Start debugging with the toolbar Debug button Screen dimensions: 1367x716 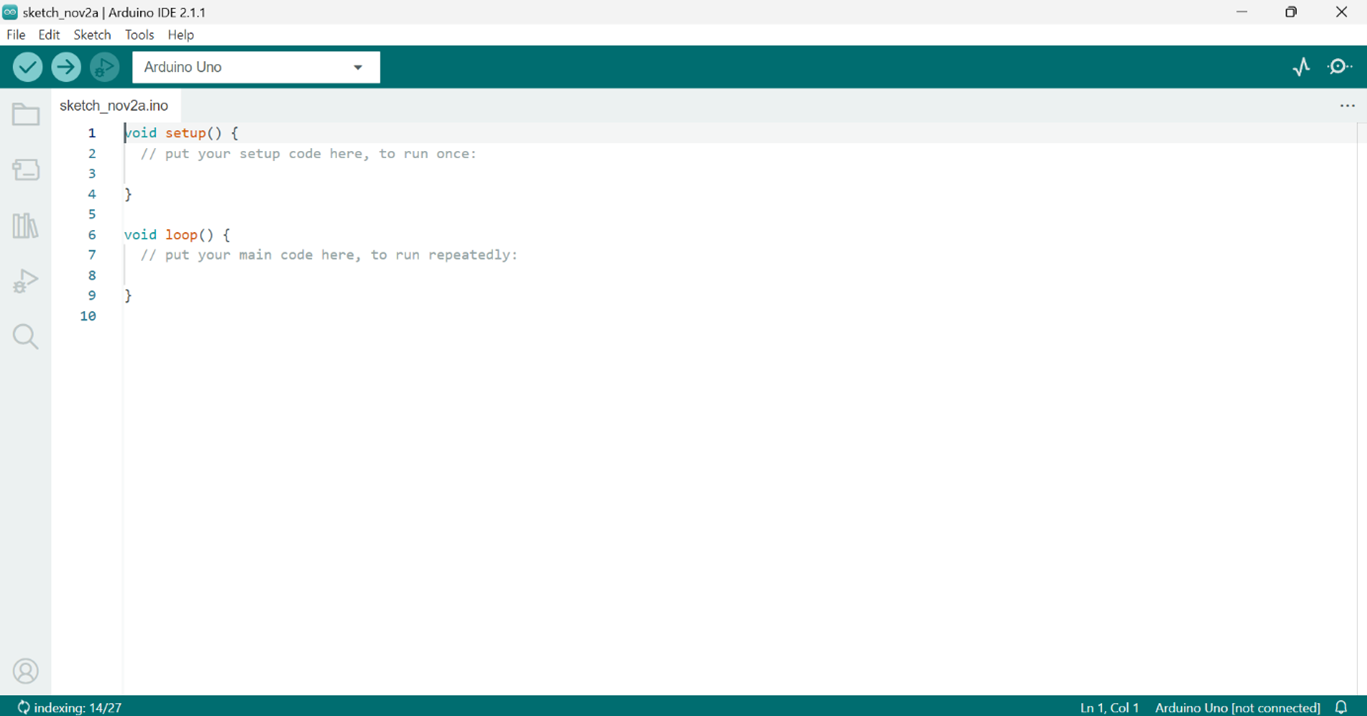[104, 67]
